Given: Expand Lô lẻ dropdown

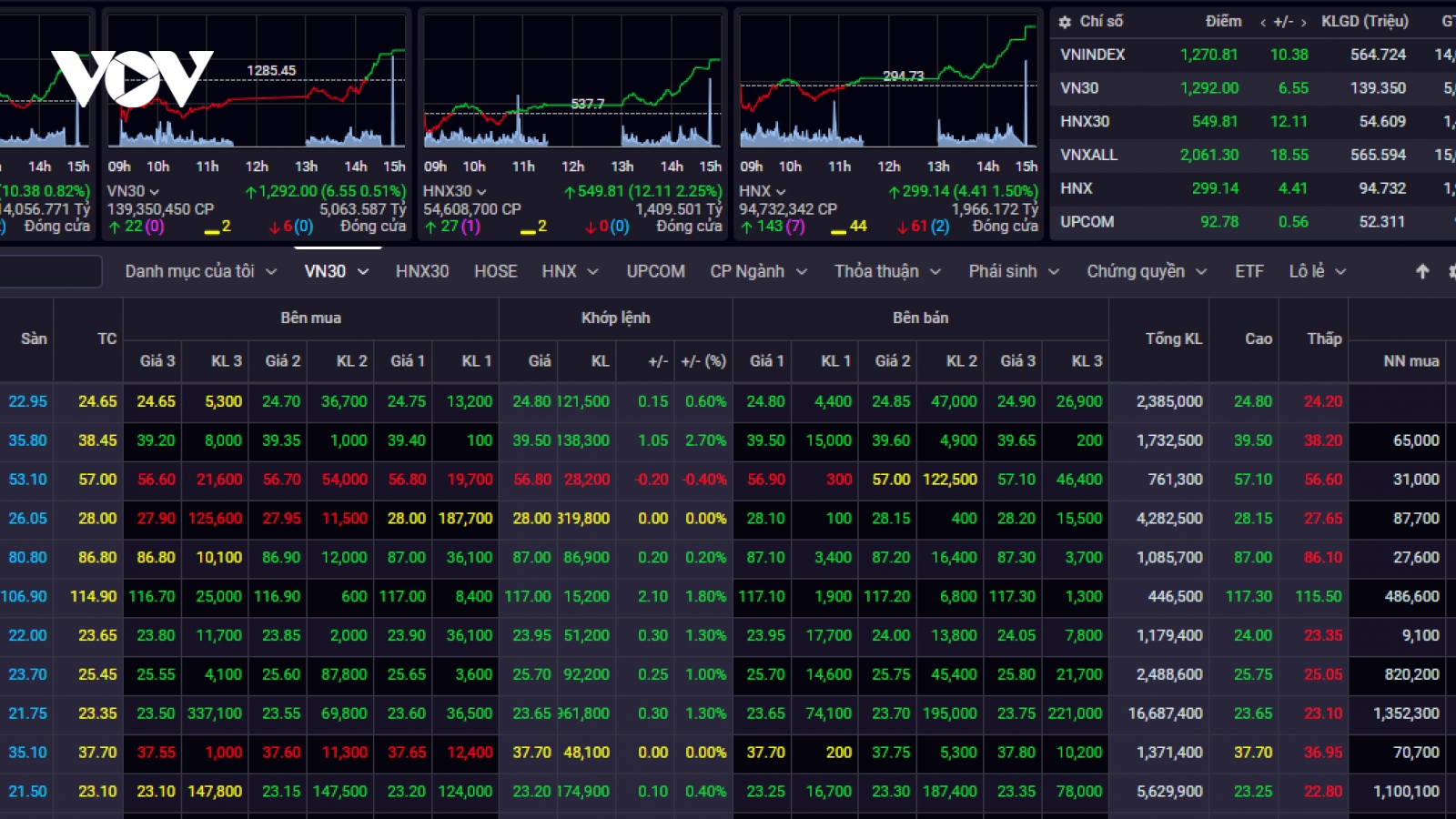Looking at the screenshot, I should [1340, 272].
